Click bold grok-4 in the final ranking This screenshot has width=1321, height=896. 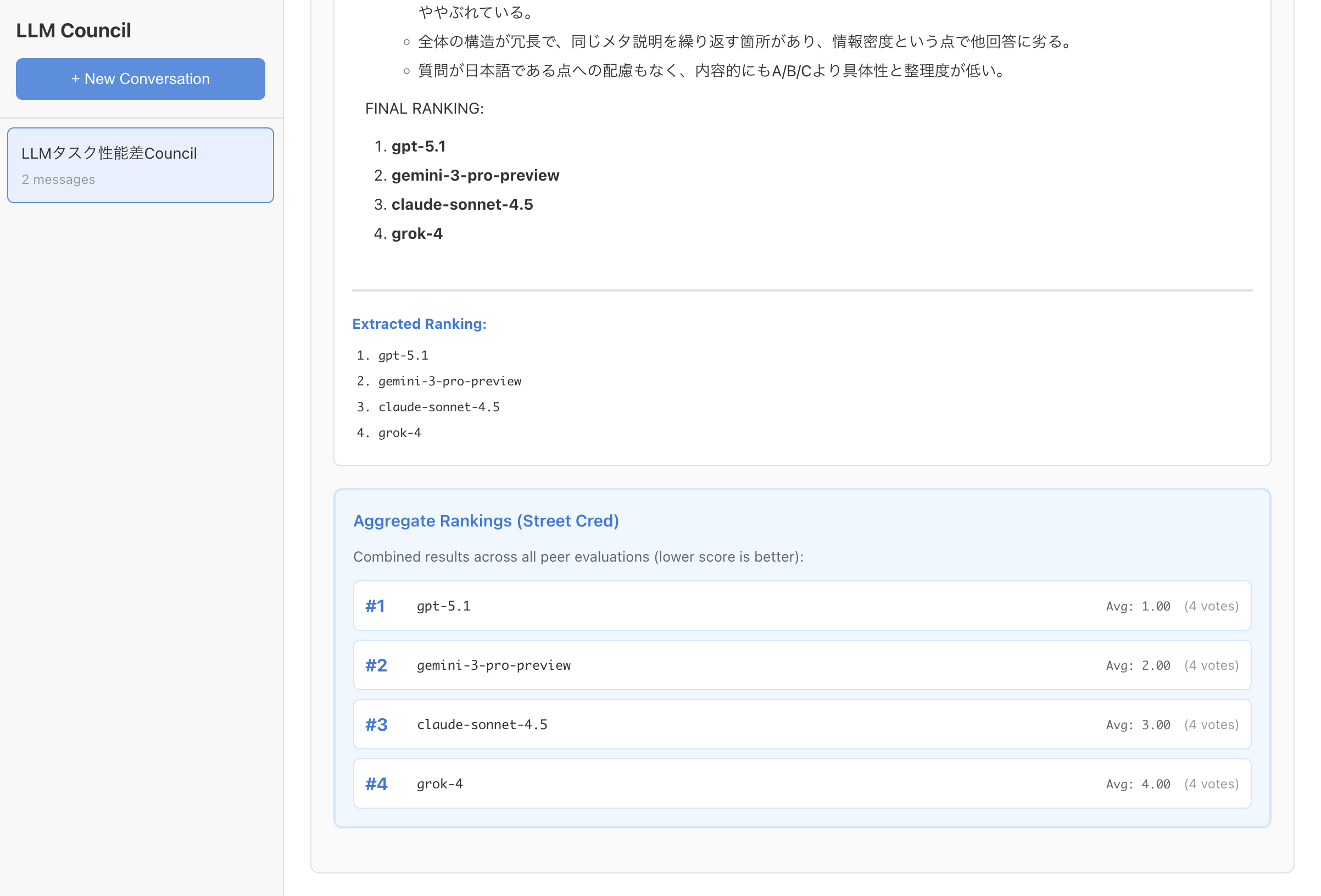coord(417,233)
